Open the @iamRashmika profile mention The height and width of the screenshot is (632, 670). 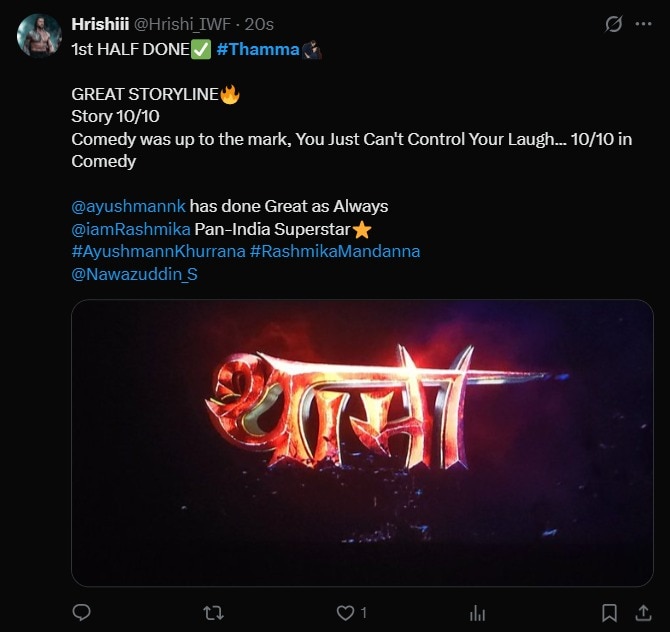click(131, 229)
